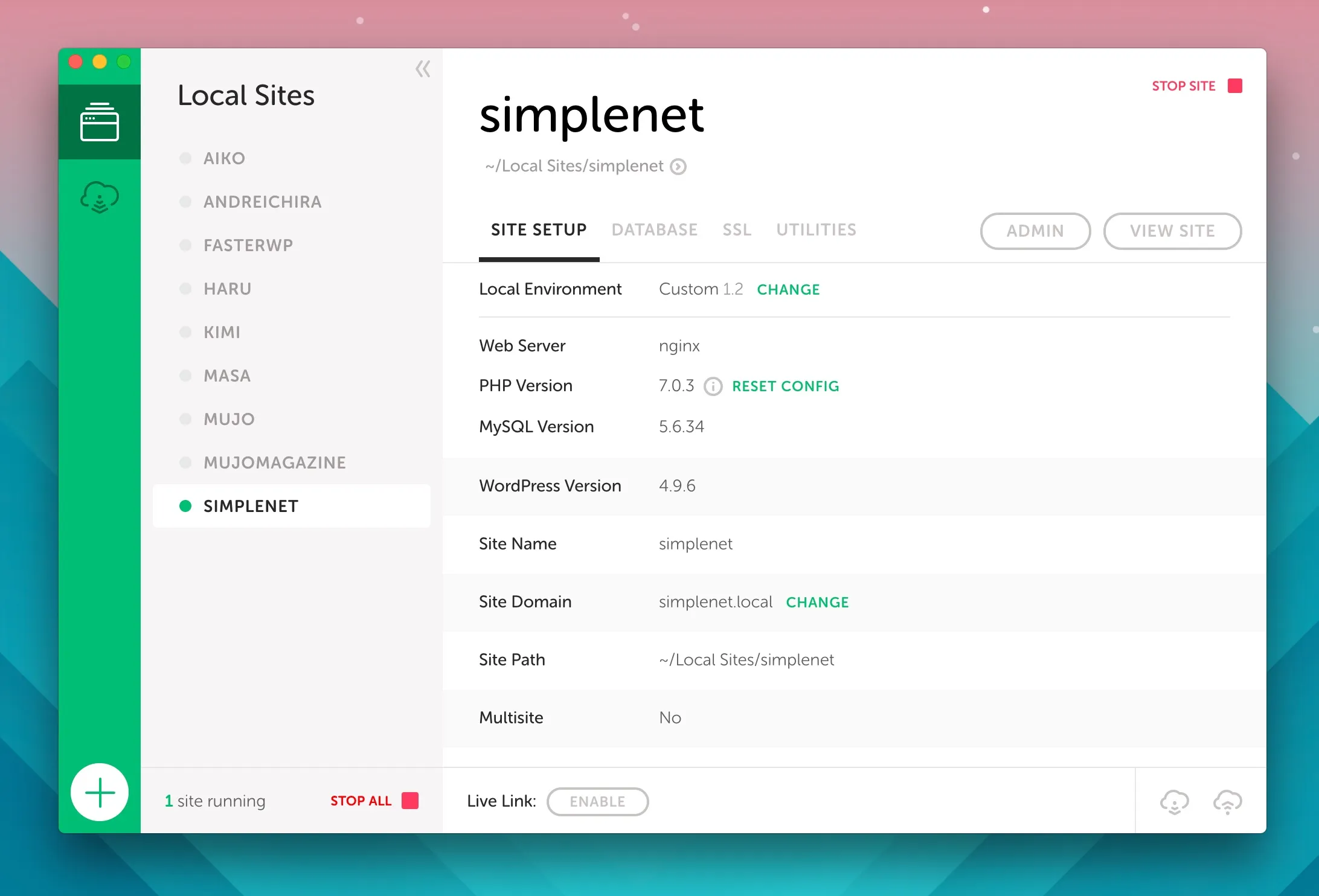Click the Stop Site label
This screenshot has width=1319, height=896.
(x=1183, y=86)
